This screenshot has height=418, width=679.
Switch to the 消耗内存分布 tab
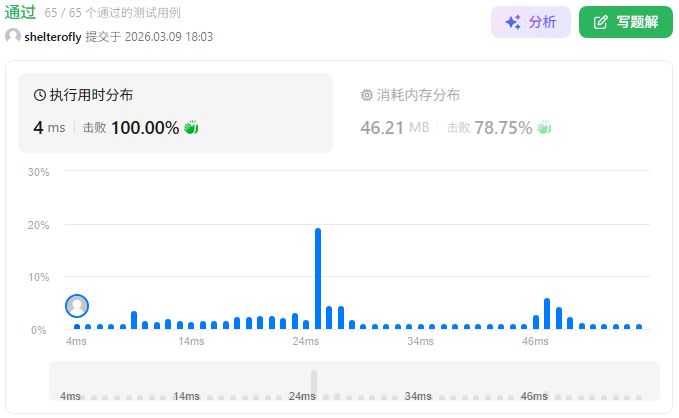[x=410, y=95]
